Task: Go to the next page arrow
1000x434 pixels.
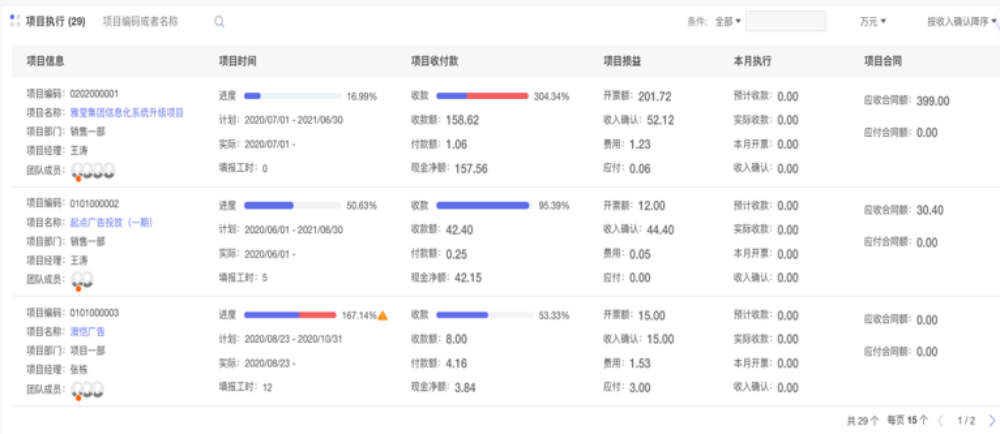Action: click(991, 421)
